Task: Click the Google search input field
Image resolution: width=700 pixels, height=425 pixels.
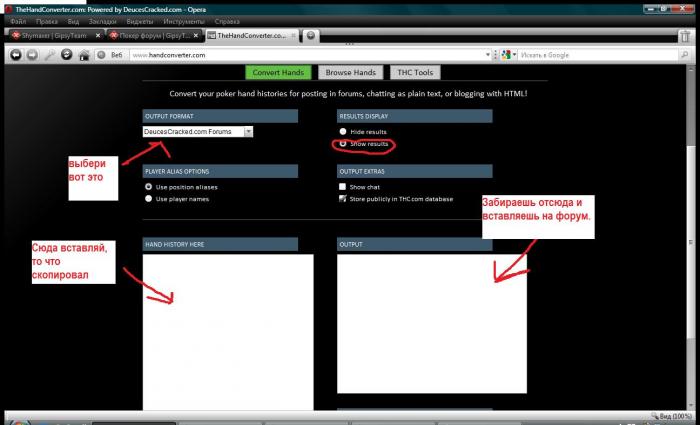Action: point(598,55)
